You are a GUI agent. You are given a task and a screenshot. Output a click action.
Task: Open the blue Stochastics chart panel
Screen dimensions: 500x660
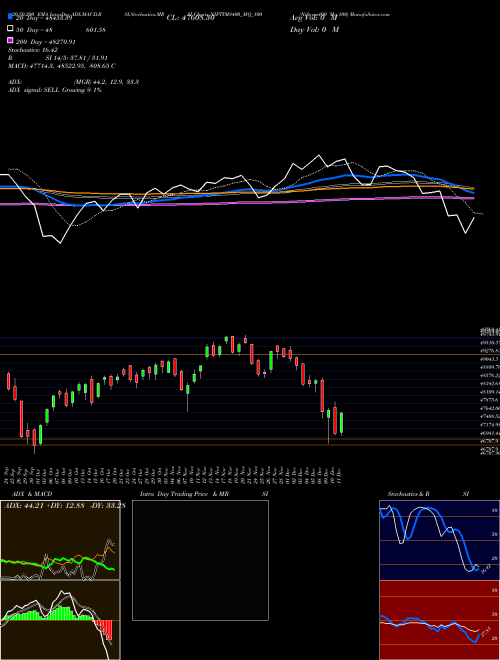tap(439, 540)
